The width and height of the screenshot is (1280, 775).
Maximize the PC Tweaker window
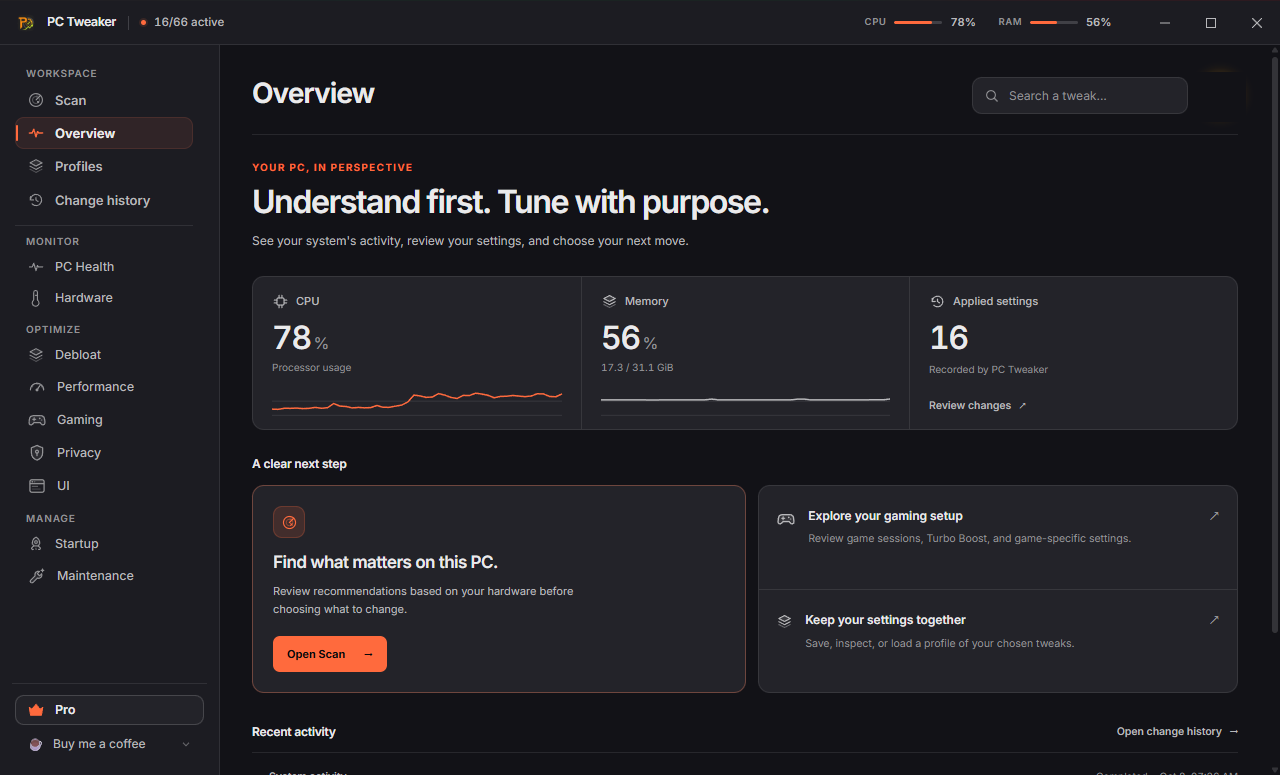coord(1211,22)
